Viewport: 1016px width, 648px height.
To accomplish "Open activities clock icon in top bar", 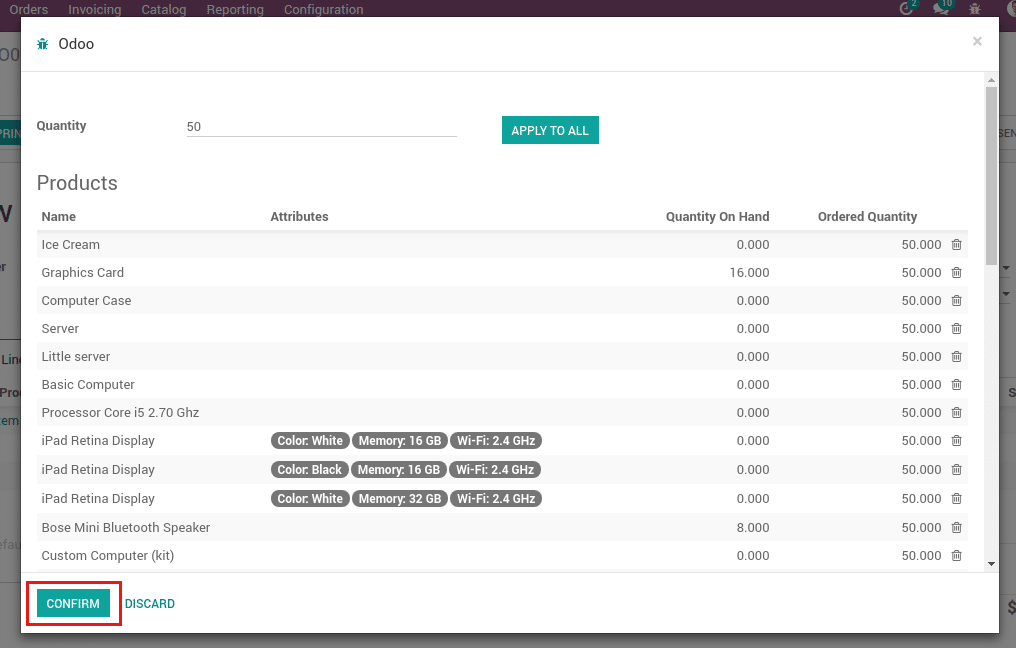I will 906,8.
